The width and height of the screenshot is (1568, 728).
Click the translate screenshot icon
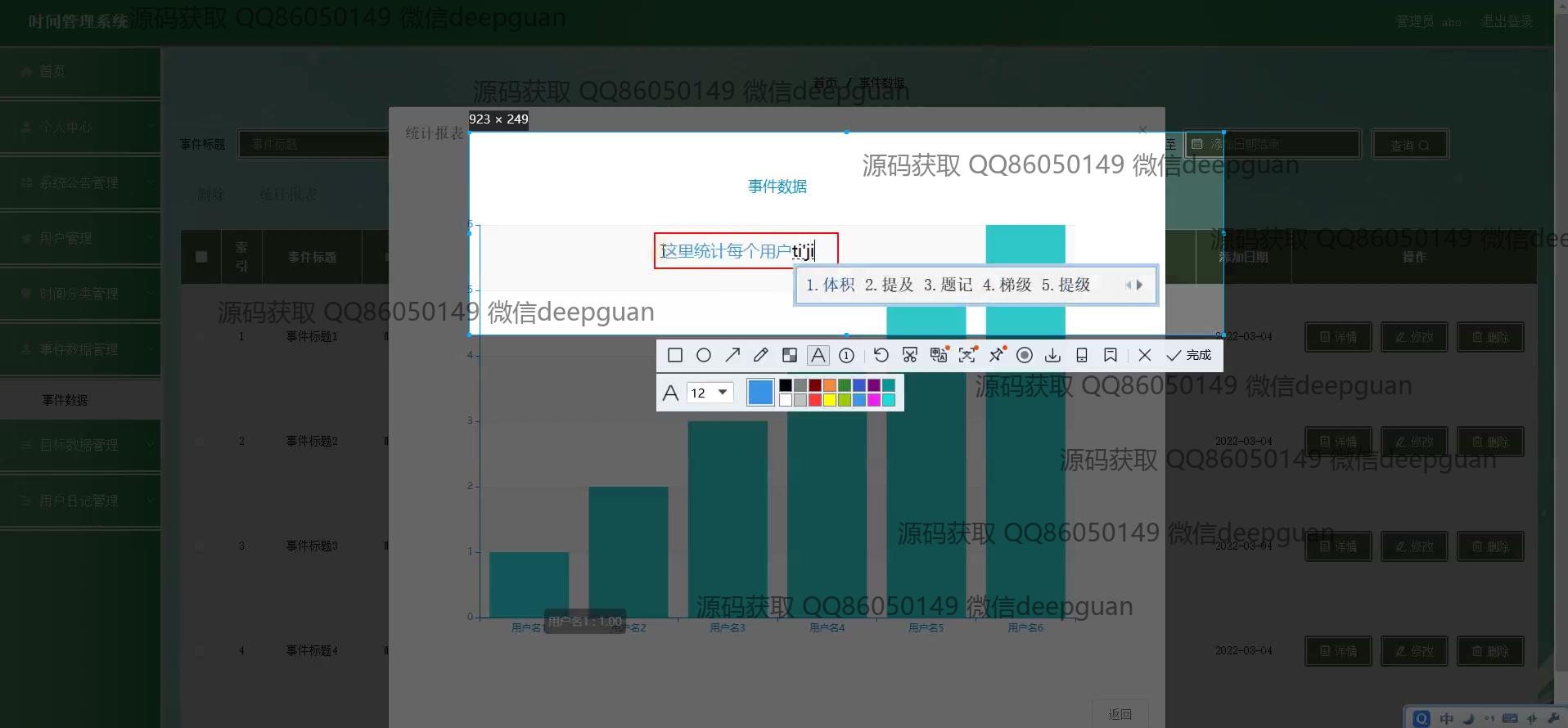tap(939, 355)
